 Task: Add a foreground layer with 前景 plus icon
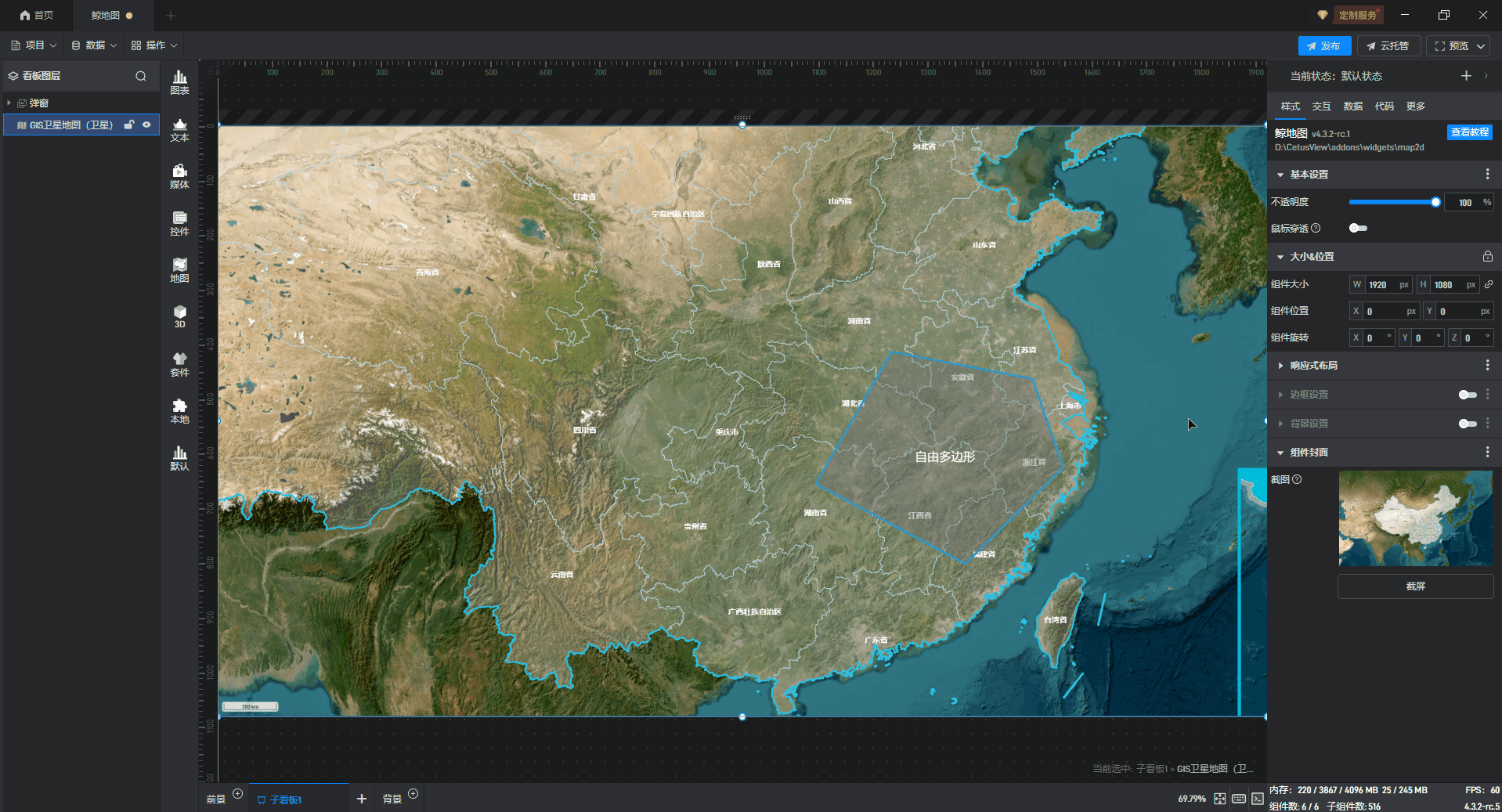(x=238, y=794)
